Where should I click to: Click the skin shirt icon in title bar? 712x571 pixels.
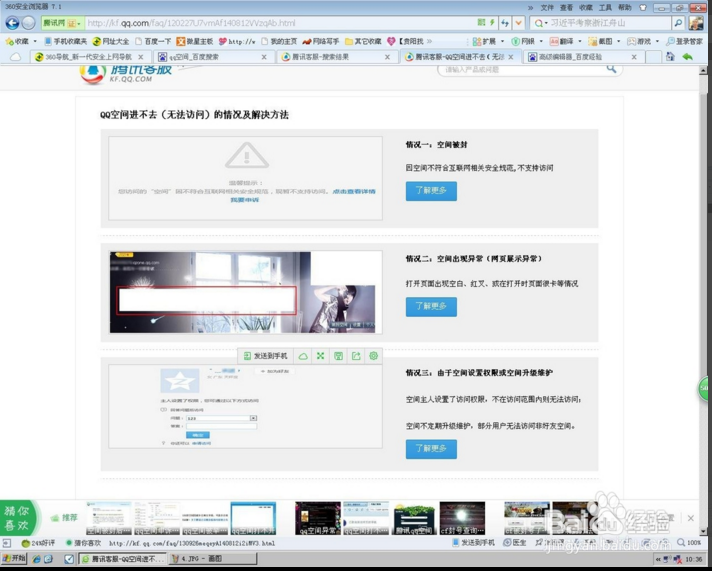click(x=643, y=7)
